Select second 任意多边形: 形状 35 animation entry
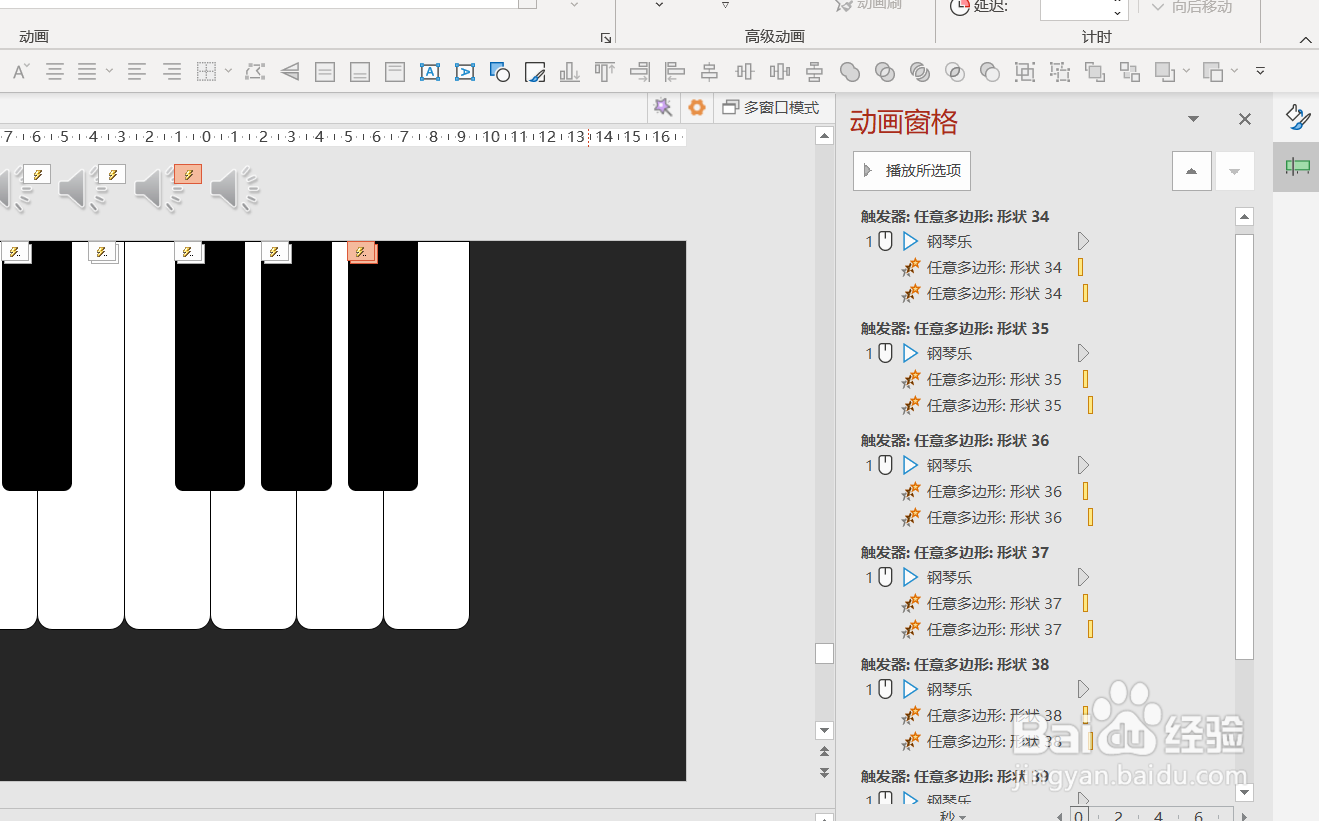1319x821 pixels. pos(994,405)
